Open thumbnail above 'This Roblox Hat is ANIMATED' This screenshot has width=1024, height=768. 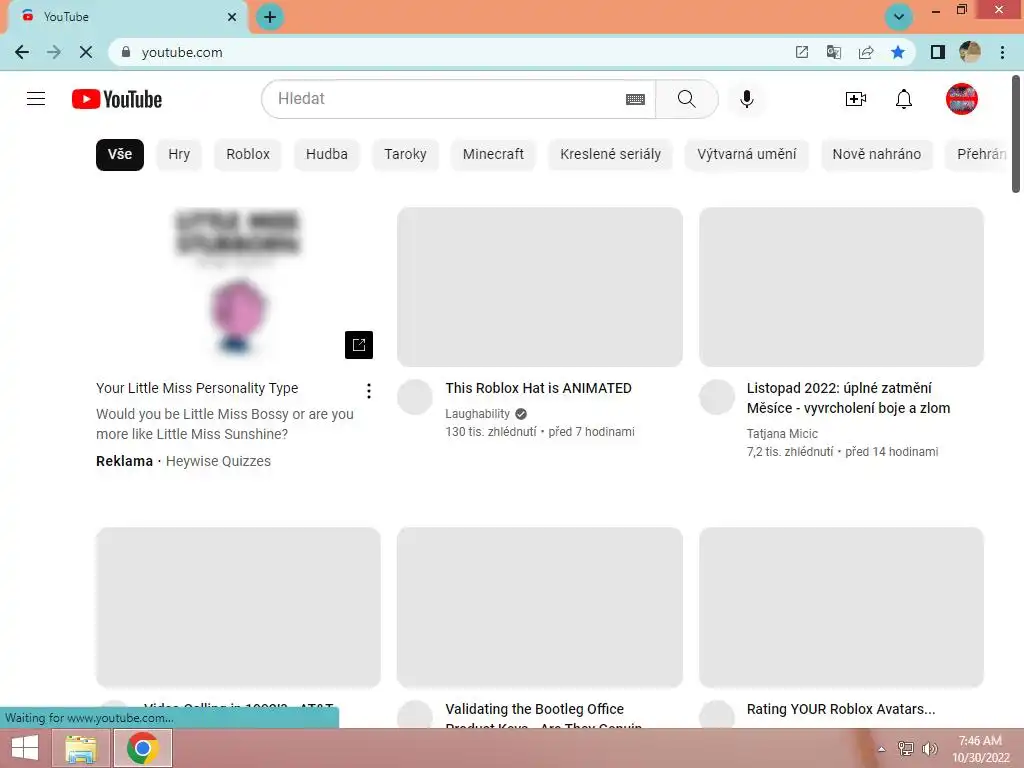[x=539, y=287]
